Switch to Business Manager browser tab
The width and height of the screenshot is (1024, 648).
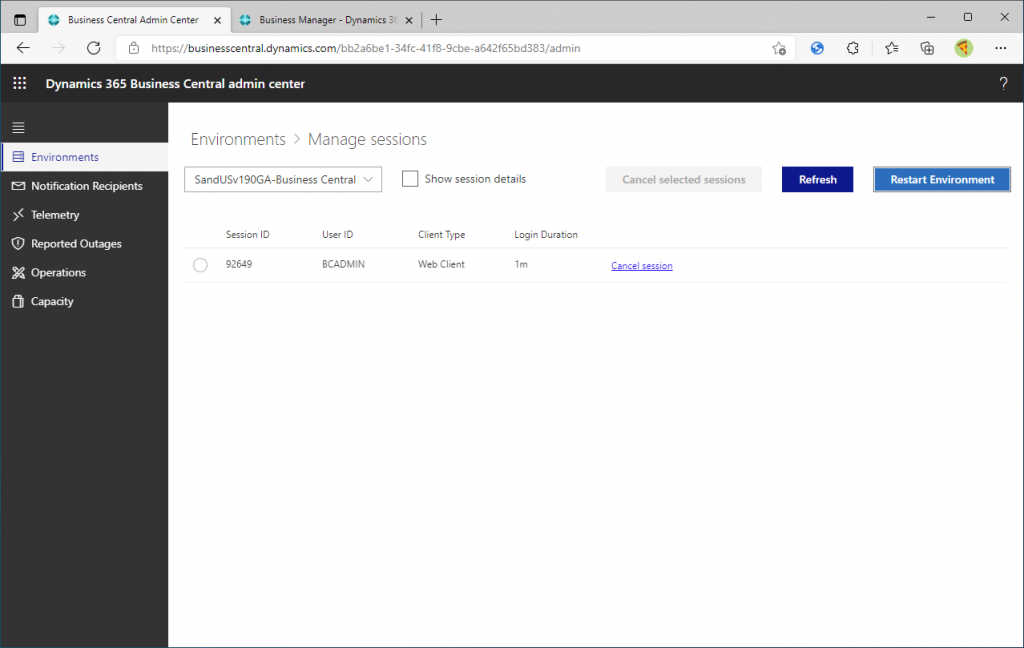320,20
